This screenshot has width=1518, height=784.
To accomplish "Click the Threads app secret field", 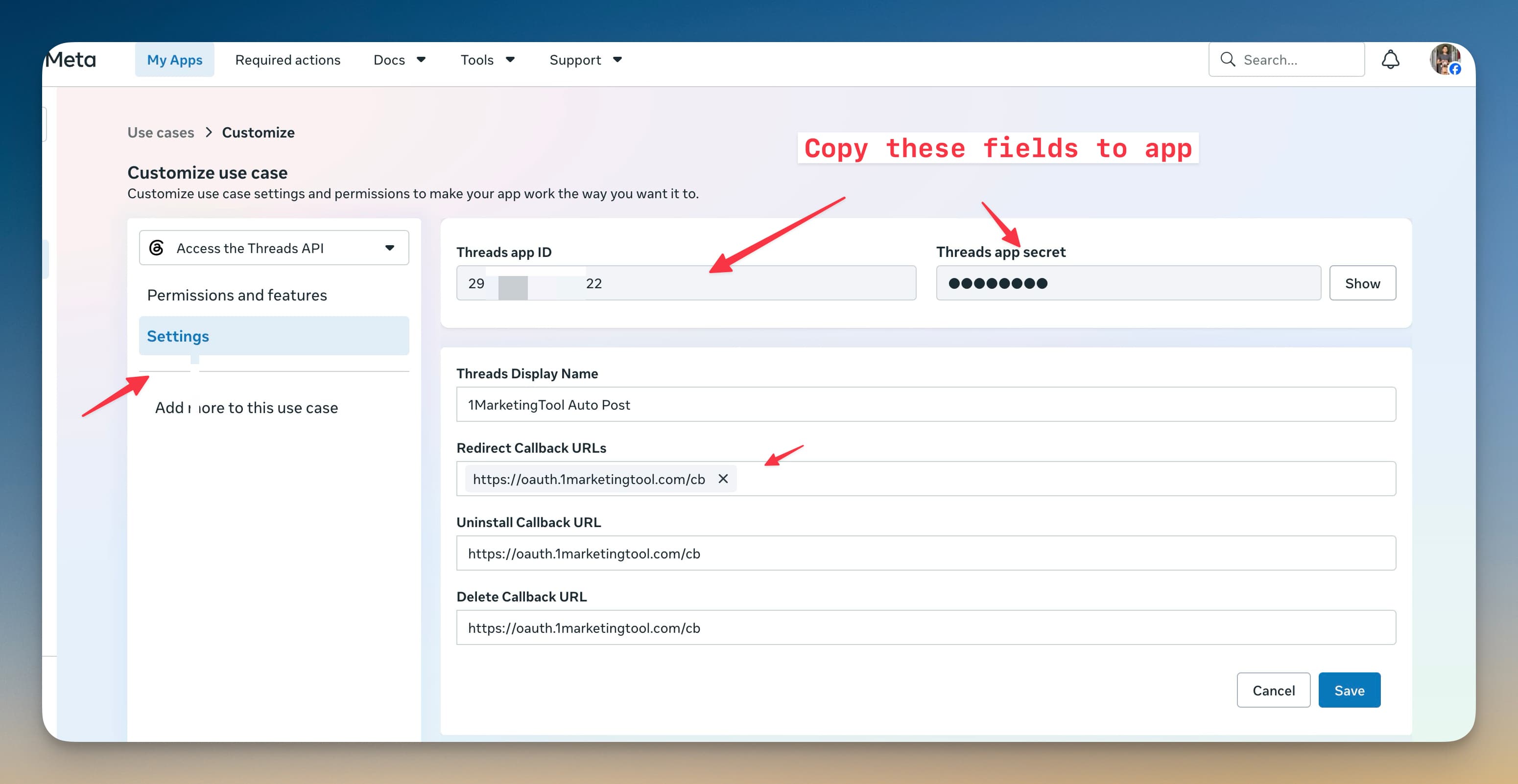I will point(1129,283).
